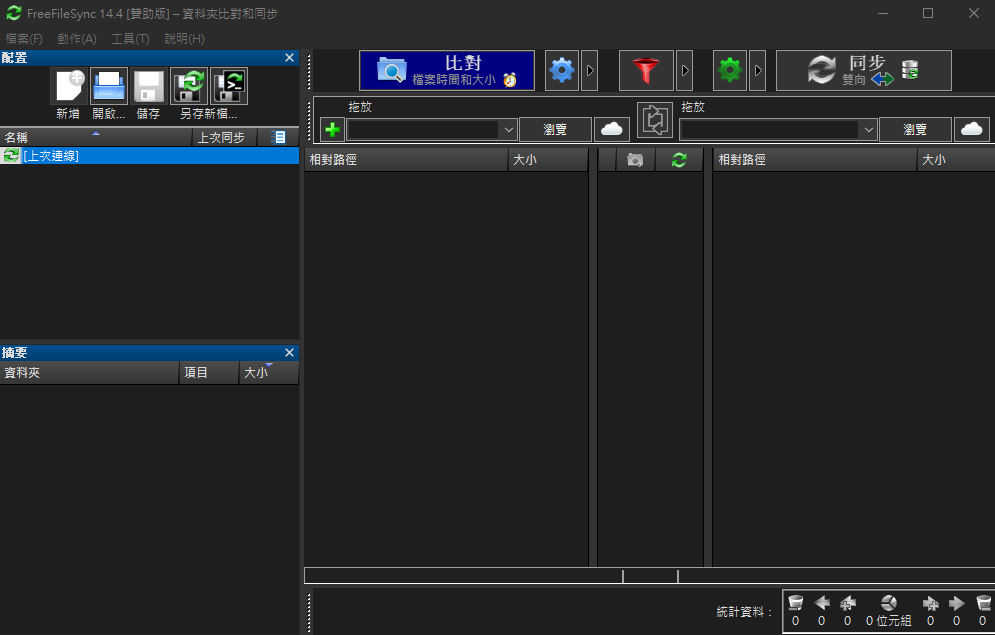Click left create-arrow statistics icon

[x=848, y=603]
